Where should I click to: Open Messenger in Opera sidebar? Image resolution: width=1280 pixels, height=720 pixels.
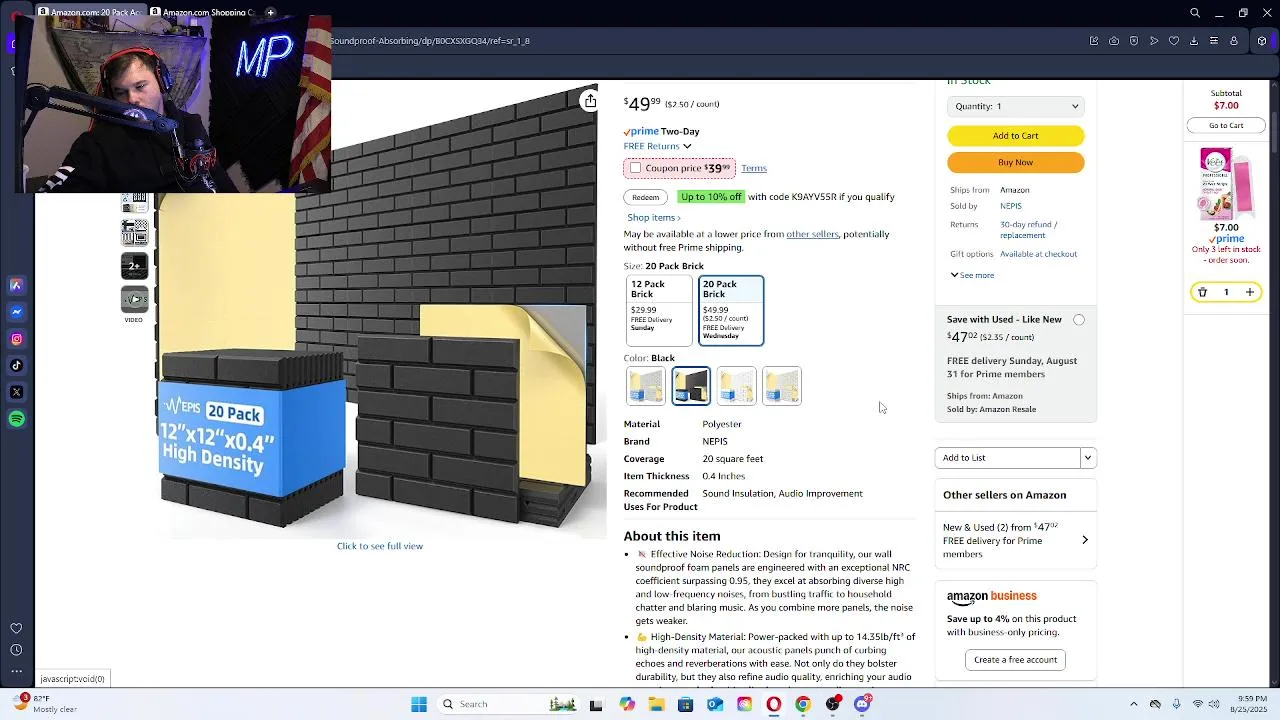tap(16, 312)
